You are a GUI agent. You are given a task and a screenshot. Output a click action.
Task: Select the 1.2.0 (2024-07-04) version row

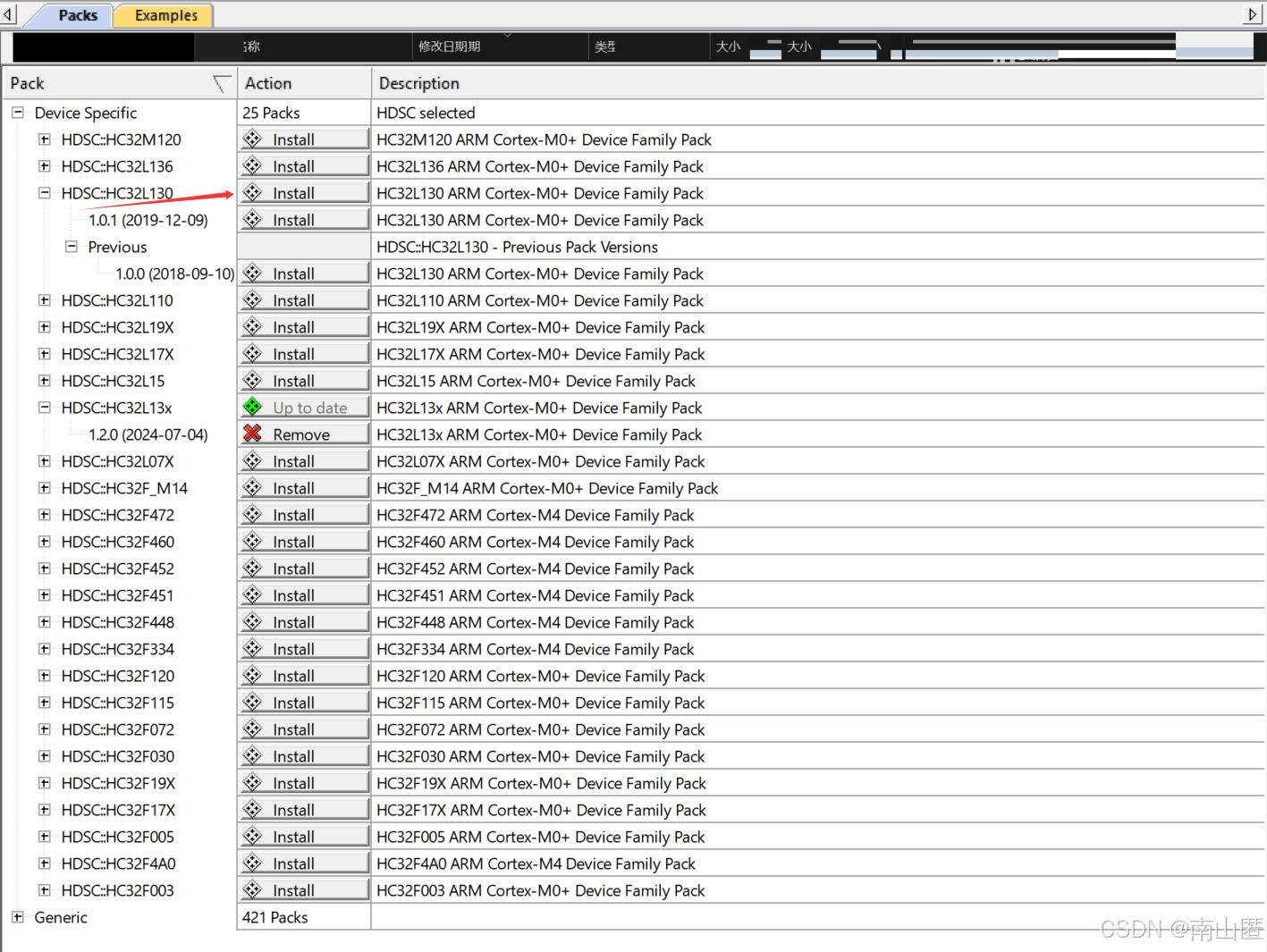point(148,434)
